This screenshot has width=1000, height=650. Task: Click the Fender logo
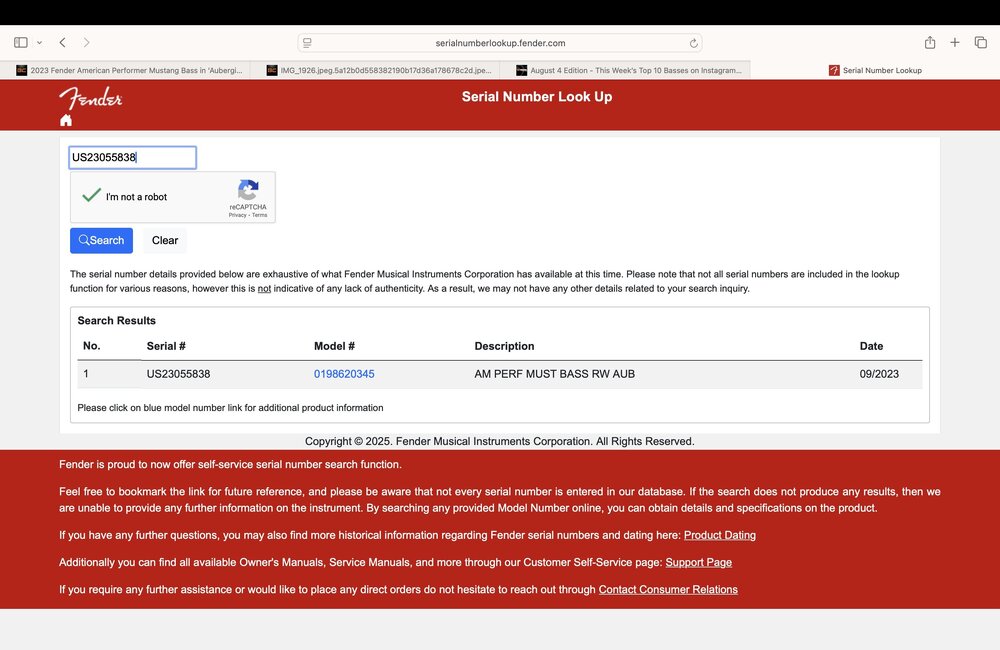tap(91, 99)
